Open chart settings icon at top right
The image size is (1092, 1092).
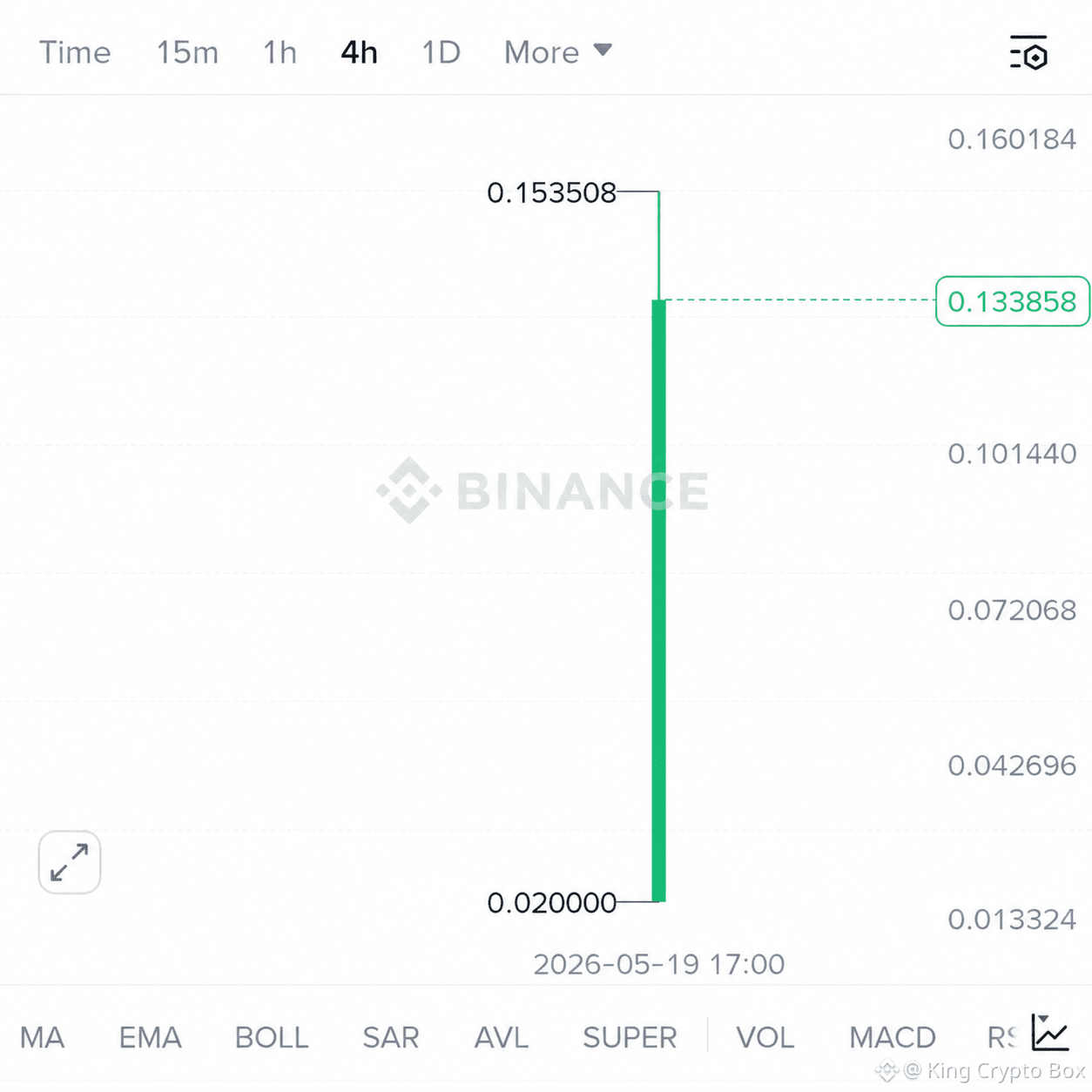(1028, 52)
